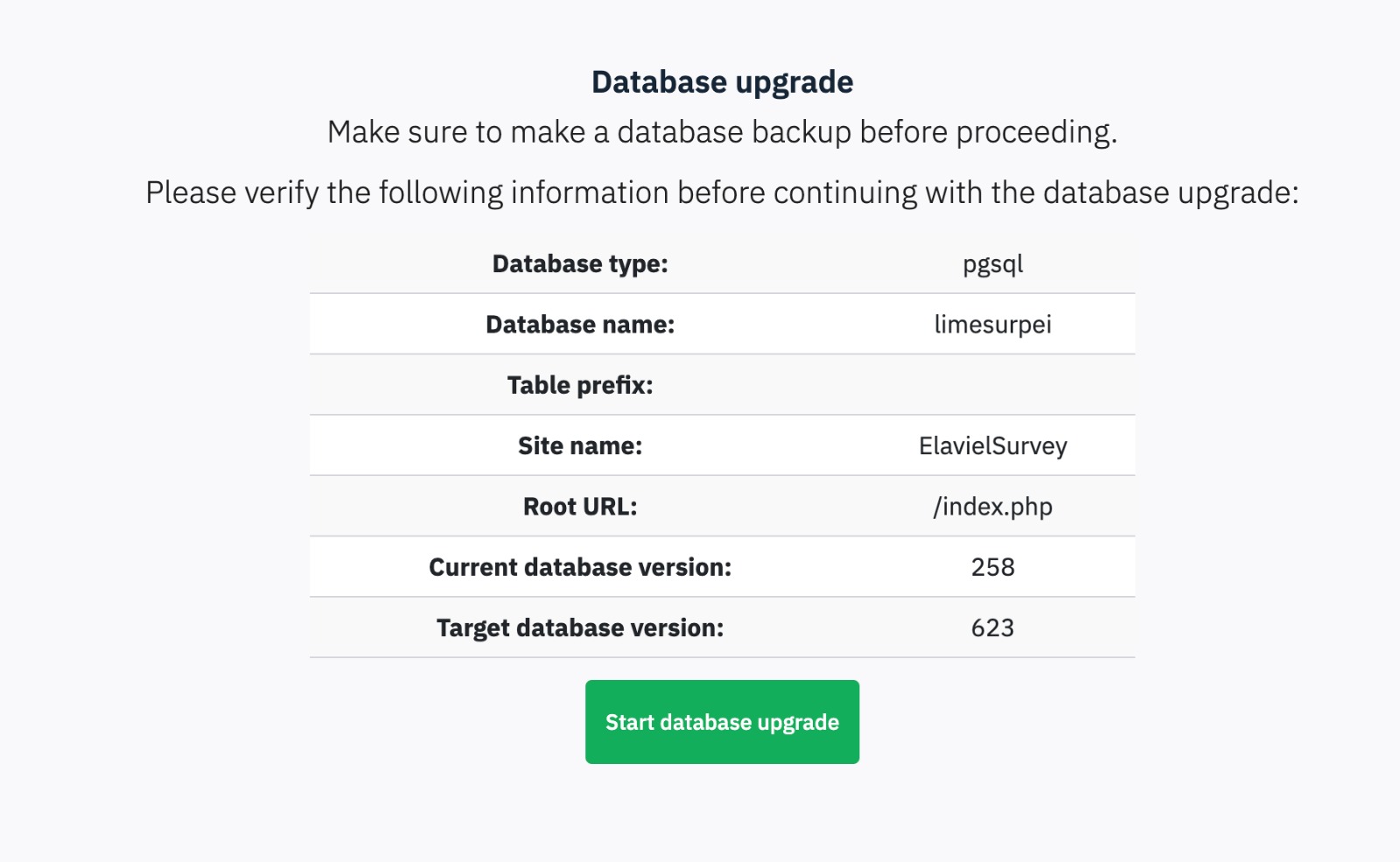This screenshot has height=862, width=1400.
Task: Select the 'Database name:' label
Action: 580,325
